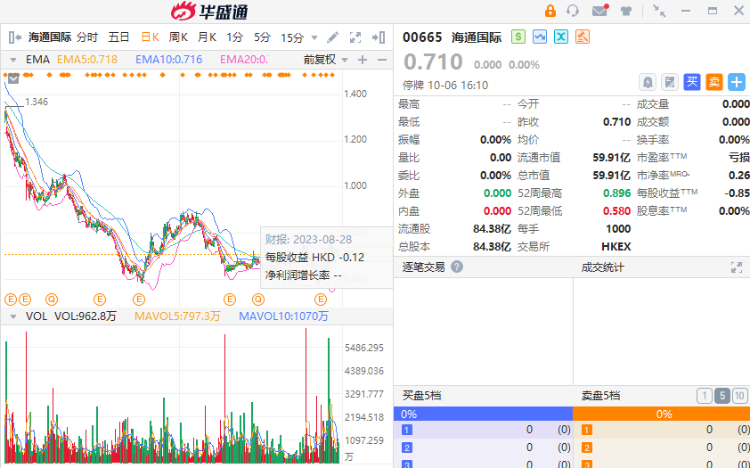Open the 成交统计 tab
This screenshot has height=468, width=750.
tap(602, 267)
